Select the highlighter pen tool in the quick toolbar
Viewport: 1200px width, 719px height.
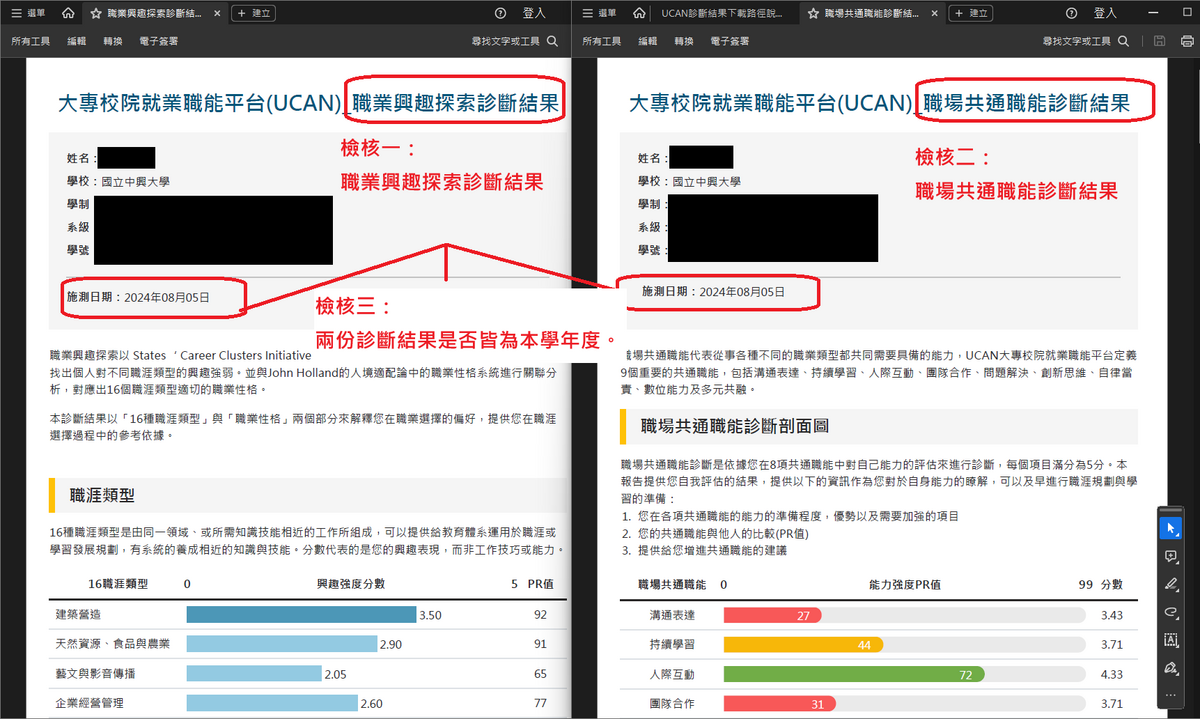(1171, 584)
